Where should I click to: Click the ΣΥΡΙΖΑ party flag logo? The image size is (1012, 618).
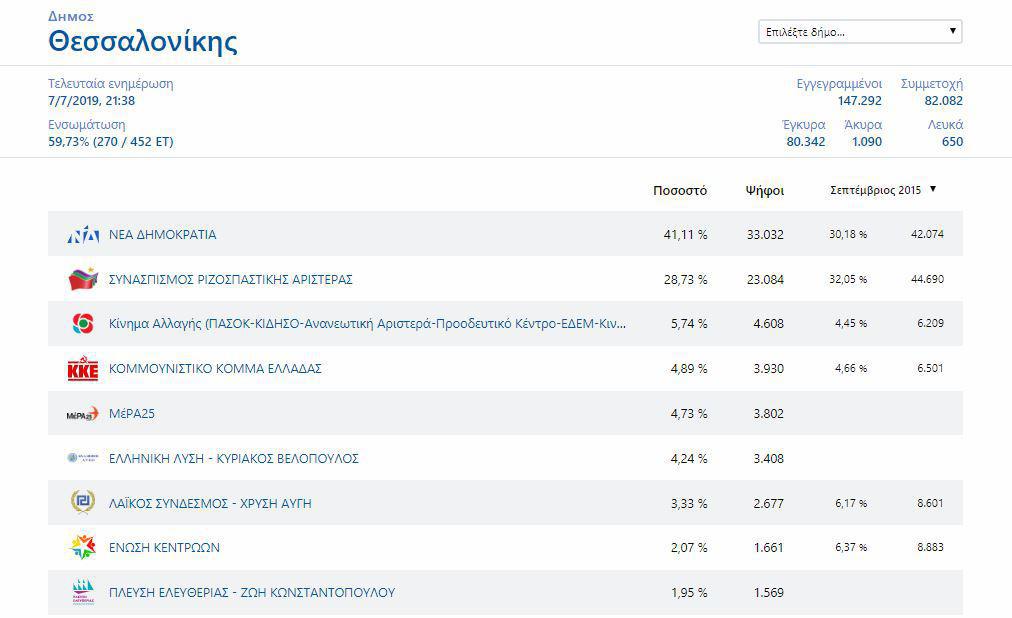pyautogui.click(x=82, y=279)
